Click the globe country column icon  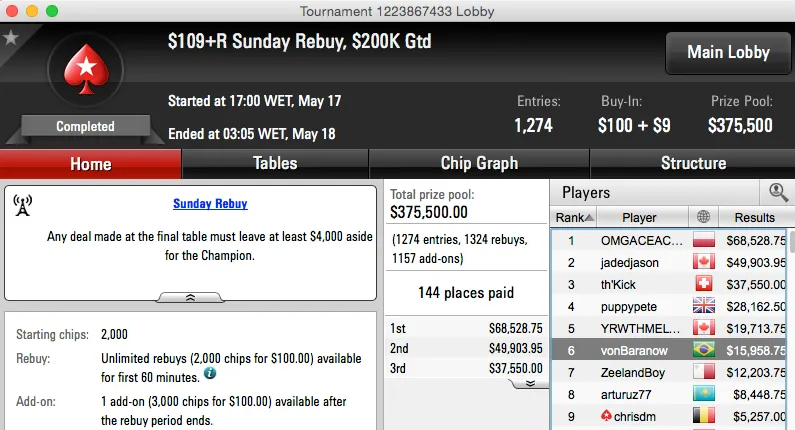pyautogui.click(x=703, y=217)
